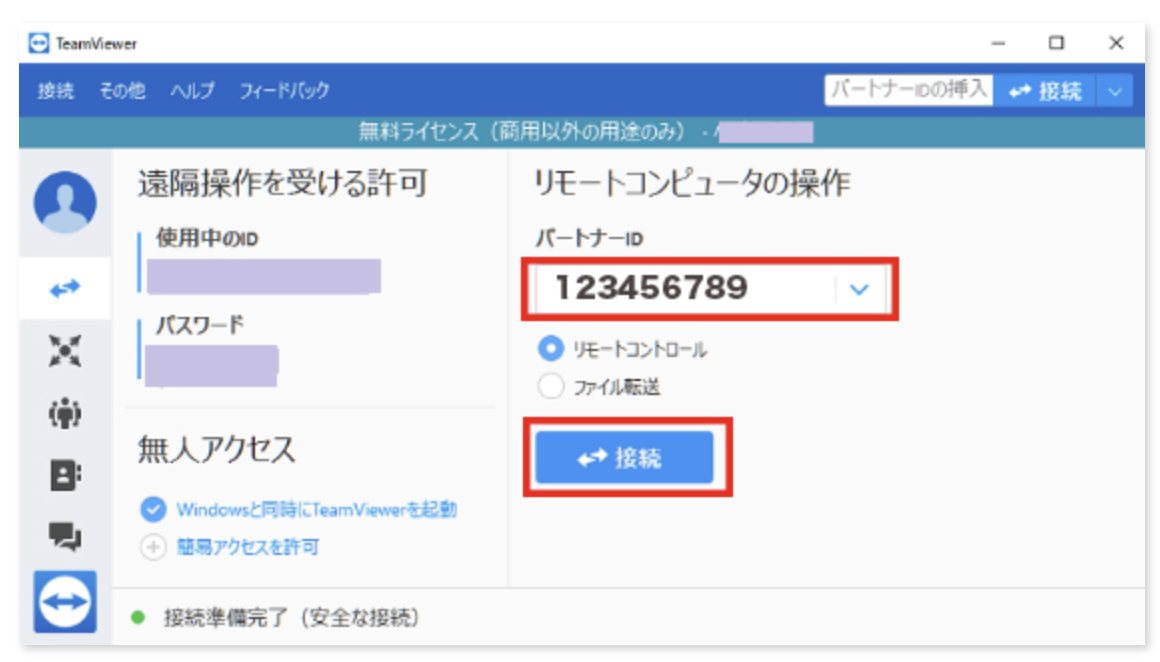
Task: Click the large blue 接続 button
Action: 624,458
